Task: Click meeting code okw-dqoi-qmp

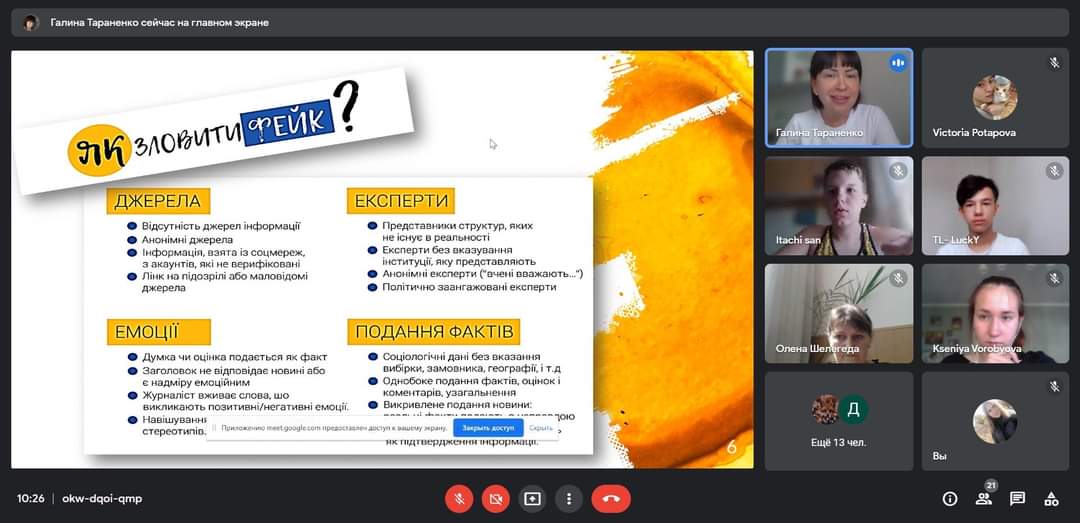Action: [x=102, y=499]
